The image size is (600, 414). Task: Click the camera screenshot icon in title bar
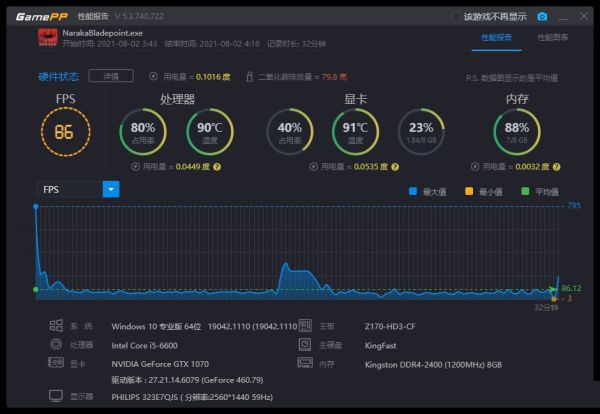click(x=542, y=17)
